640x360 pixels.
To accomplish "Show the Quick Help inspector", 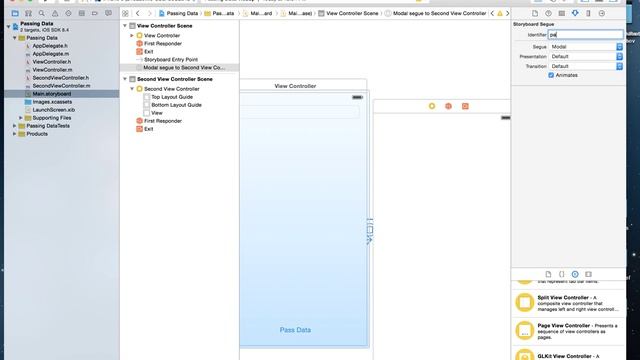I will coord(548,13).
